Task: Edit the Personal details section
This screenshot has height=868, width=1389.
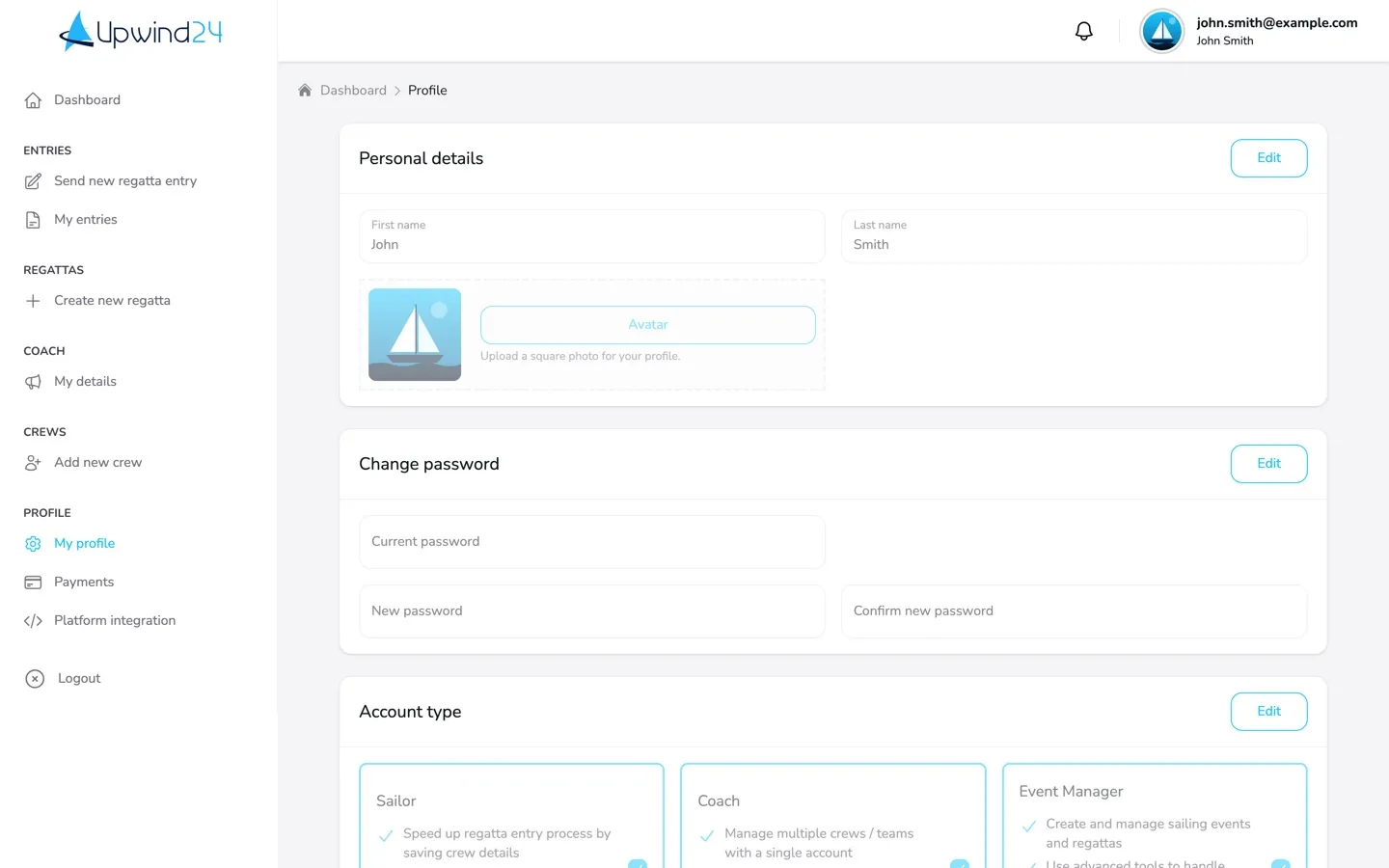Action: pos(1268,158)
